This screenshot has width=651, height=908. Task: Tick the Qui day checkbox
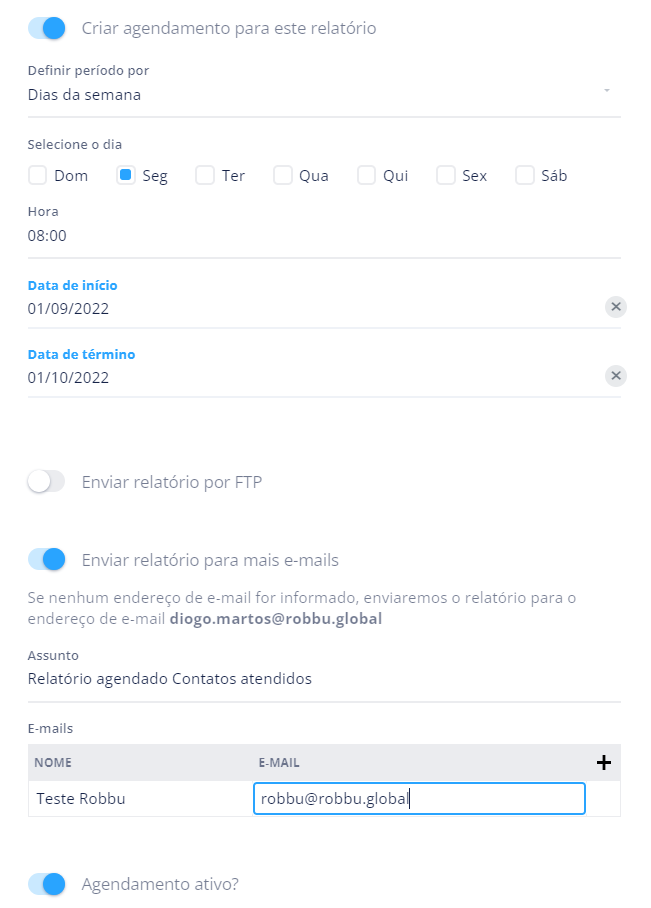click(367, 176)
